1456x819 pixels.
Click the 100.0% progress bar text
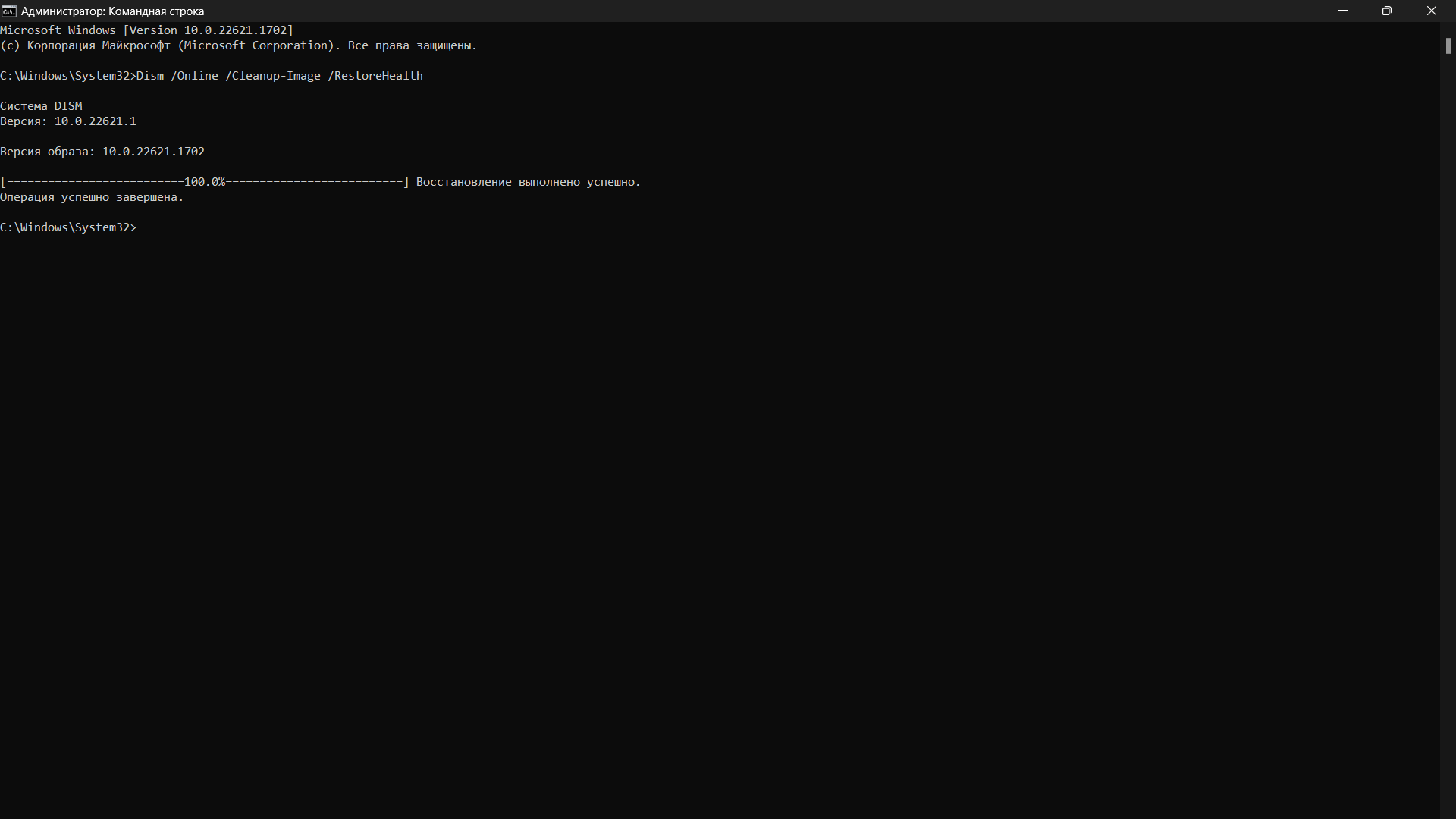[205, 182]
